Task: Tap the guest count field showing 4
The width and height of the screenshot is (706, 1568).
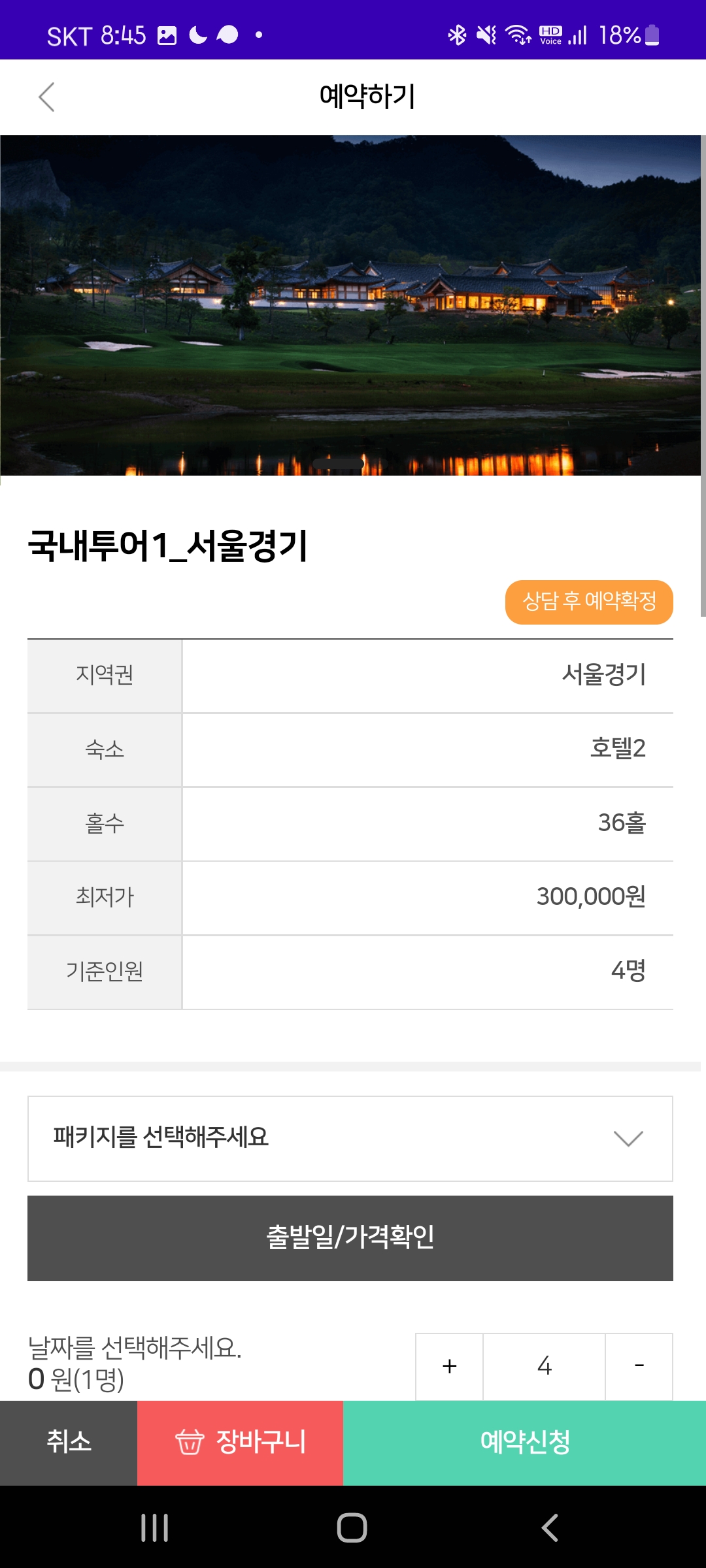Action: pyautogui.click(x=544, y=1366)
